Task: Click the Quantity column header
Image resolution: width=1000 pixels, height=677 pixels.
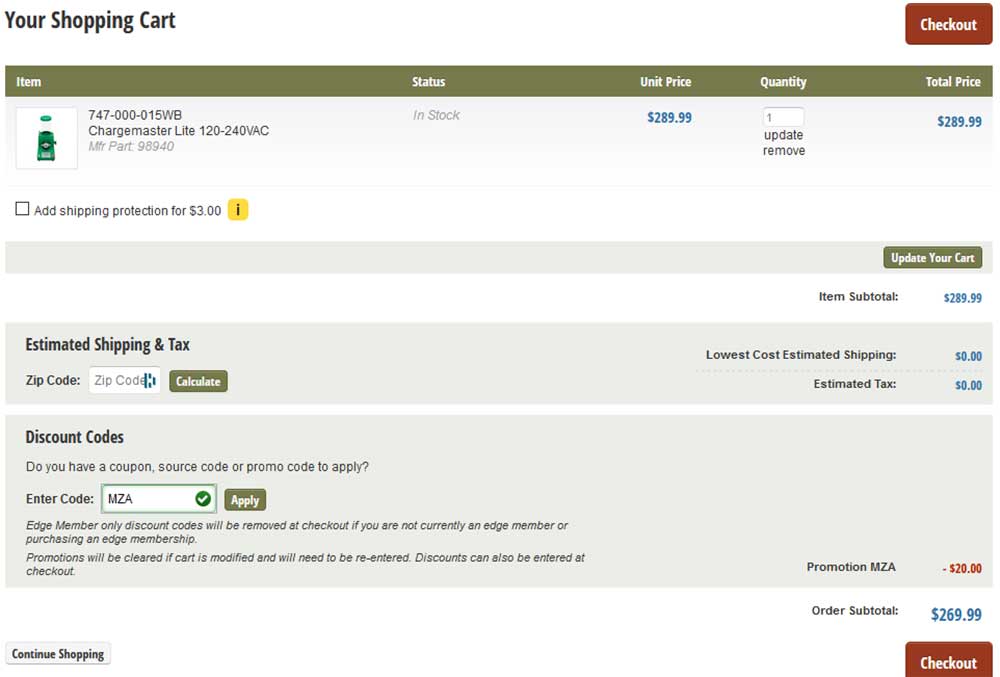Action: [783, 82]
